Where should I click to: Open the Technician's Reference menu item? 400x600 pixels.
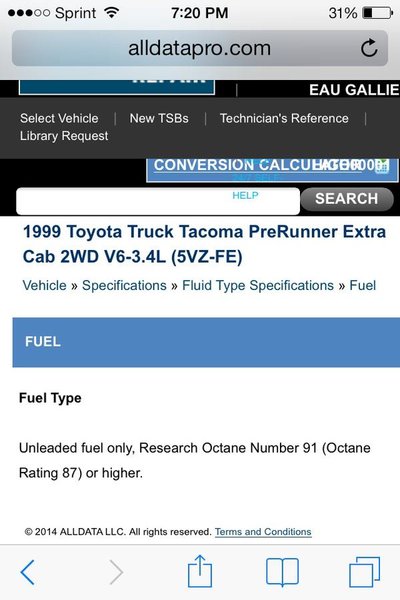284,118
